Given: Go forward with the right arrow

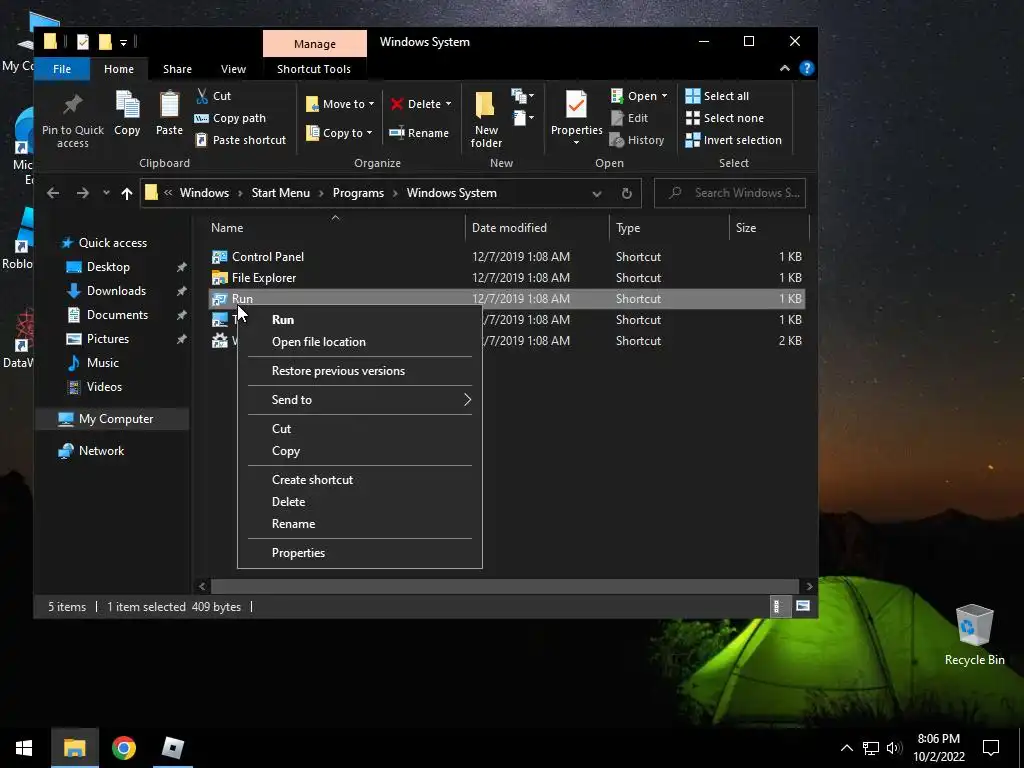Looking at the screenshot, I should 82,193.
